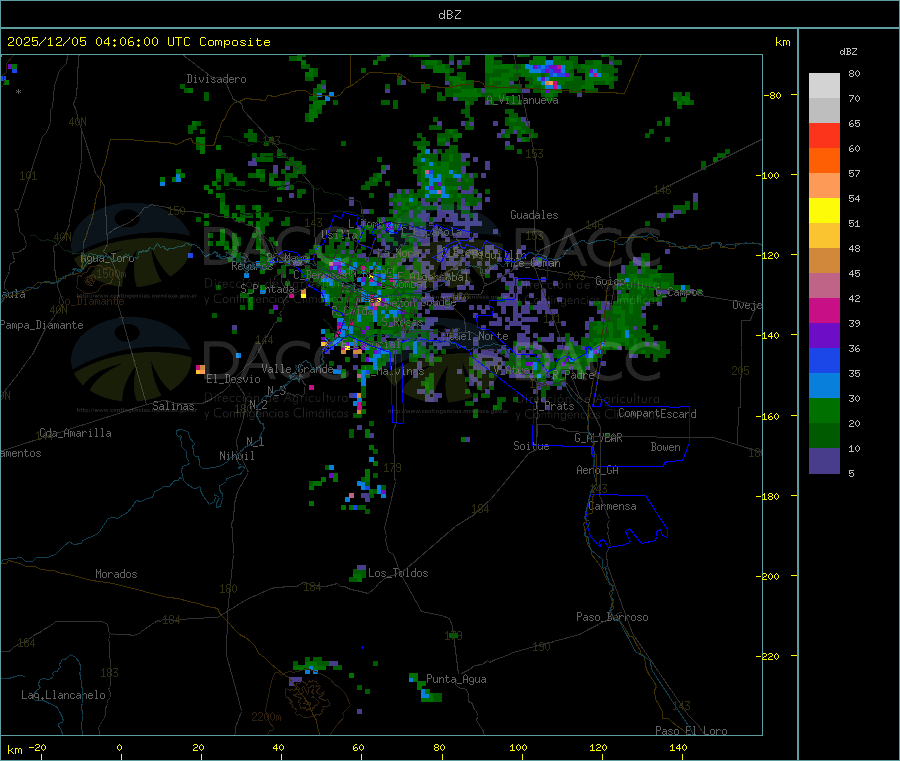Click the red 60-65 dBZ legend band
The height and width of the screenshot is (761, 900).
(x=824, y=135)
